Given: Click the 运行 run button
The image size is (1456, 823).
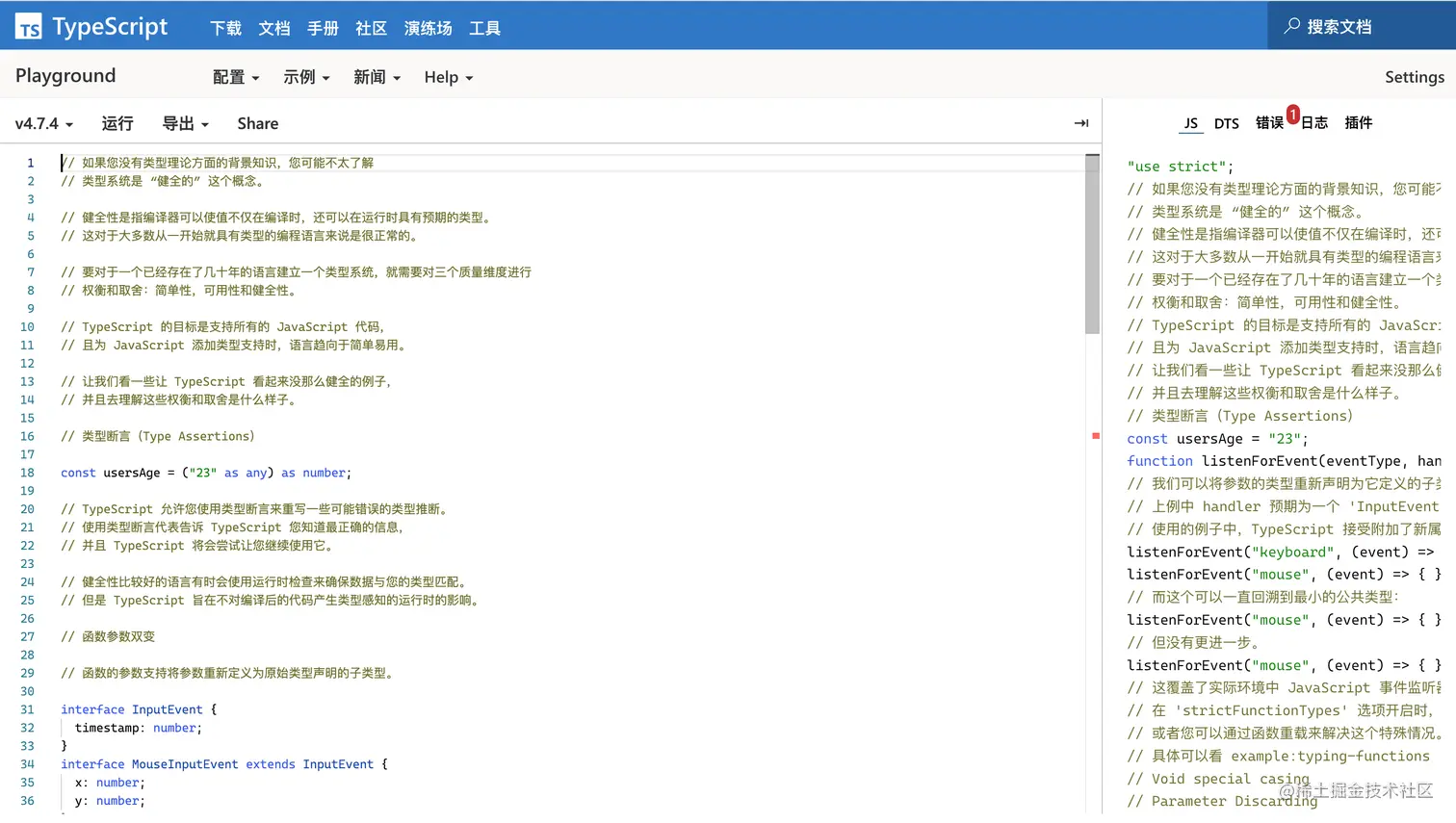Looking at the screenshot, I should [117, 123].
